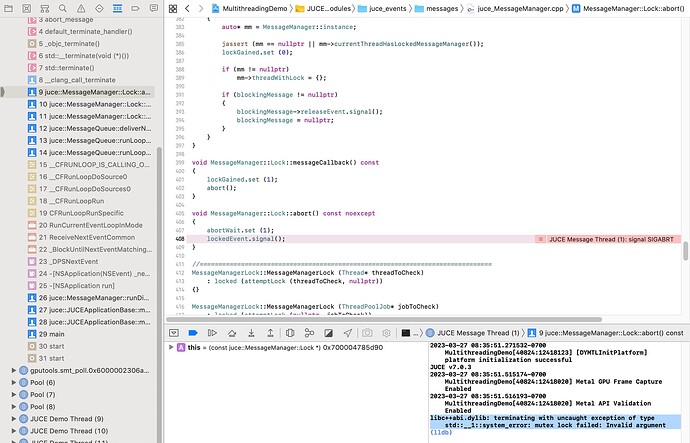Click line number 408 gutter
Viewport: 690px width, 443px height.
[x=180, y=239]
